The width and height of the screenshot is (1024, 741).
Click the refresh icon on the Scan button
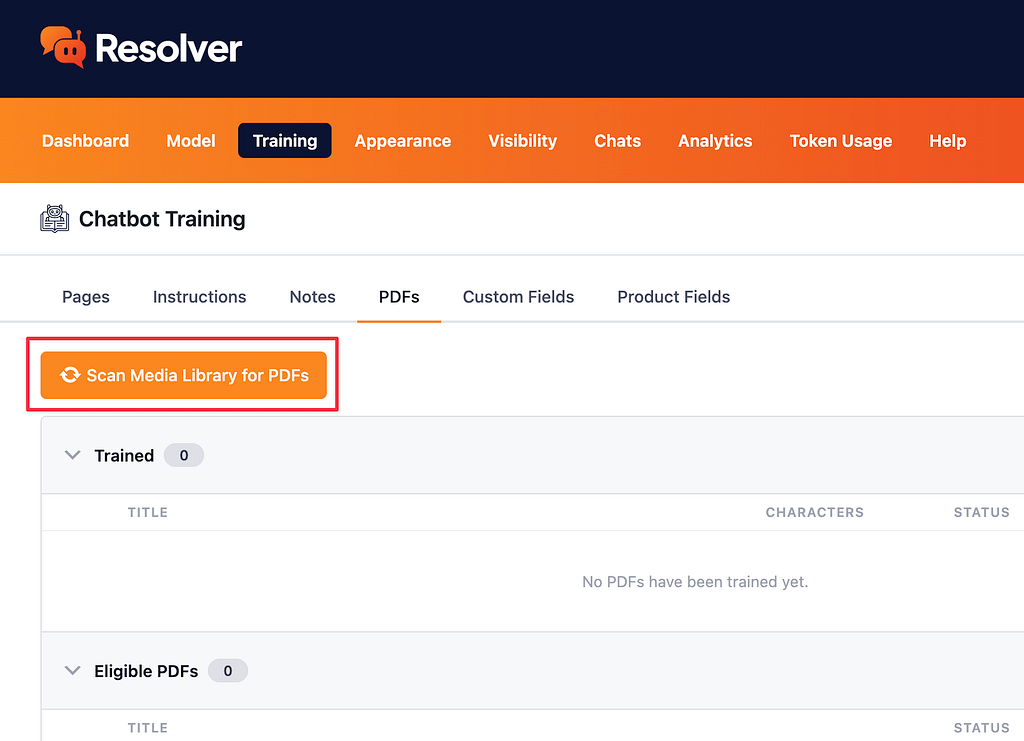(70, 375)
